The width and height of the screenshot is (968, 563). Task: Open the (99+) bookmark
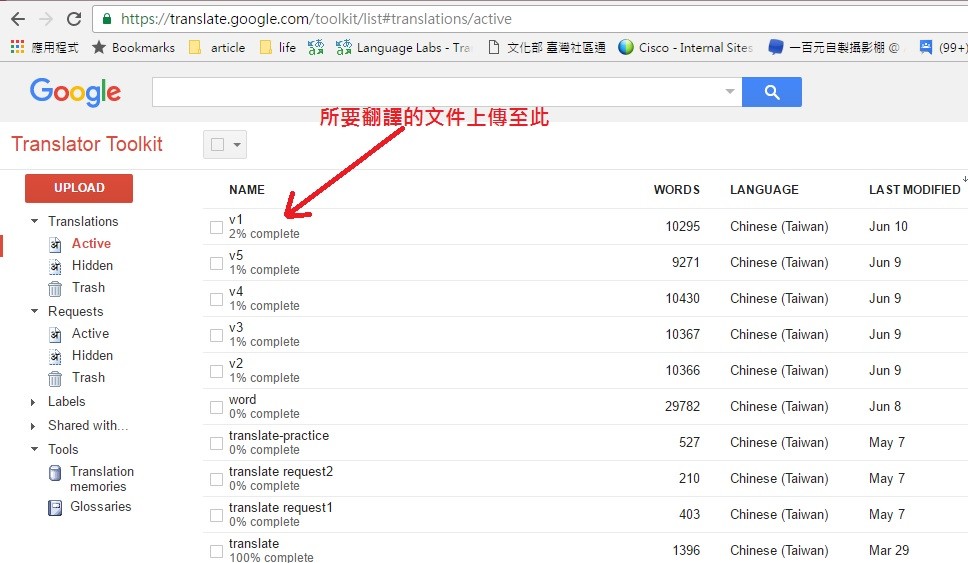click(943, 48)
